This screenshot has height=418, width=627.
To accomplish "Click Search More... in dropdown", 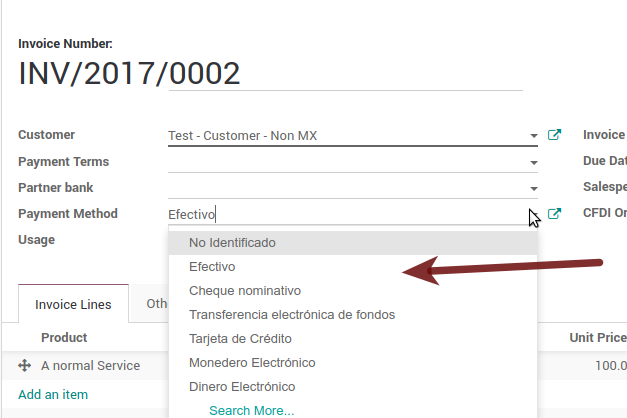I will coord(251,410).
